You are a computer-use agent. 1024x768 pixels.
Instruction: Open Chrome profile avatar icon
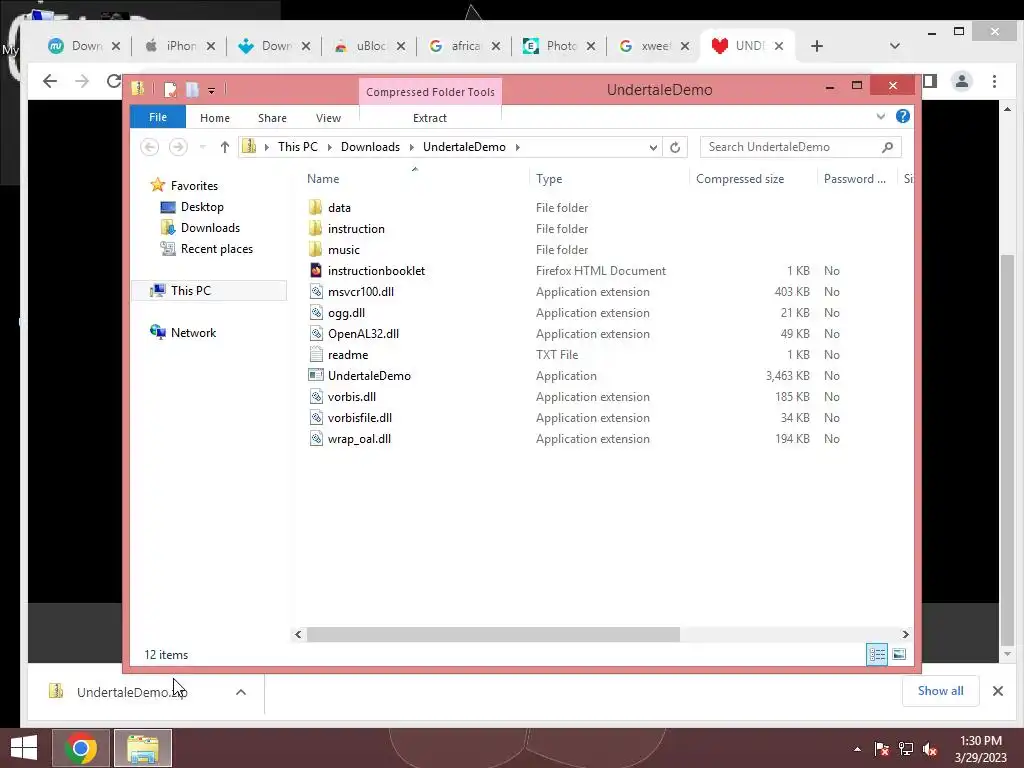click(x=961, y=82)
